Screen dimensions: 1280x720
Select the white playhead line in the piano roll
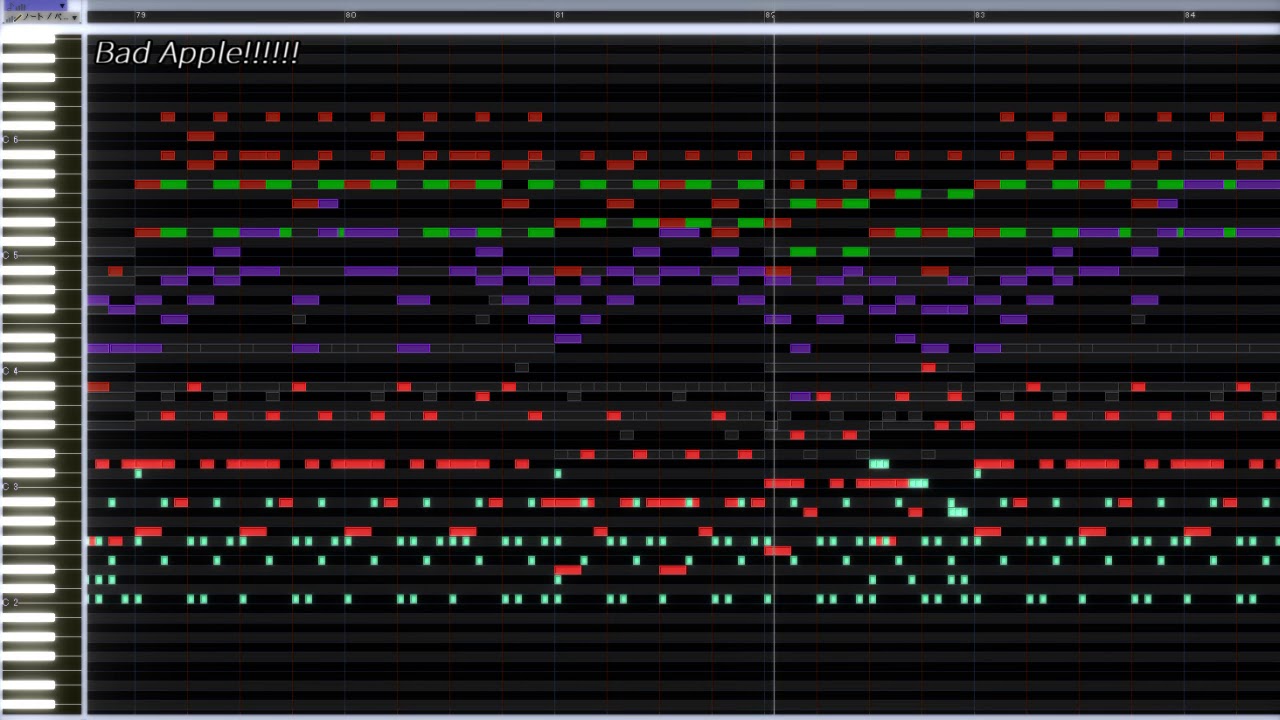click(x=774, y=375)
